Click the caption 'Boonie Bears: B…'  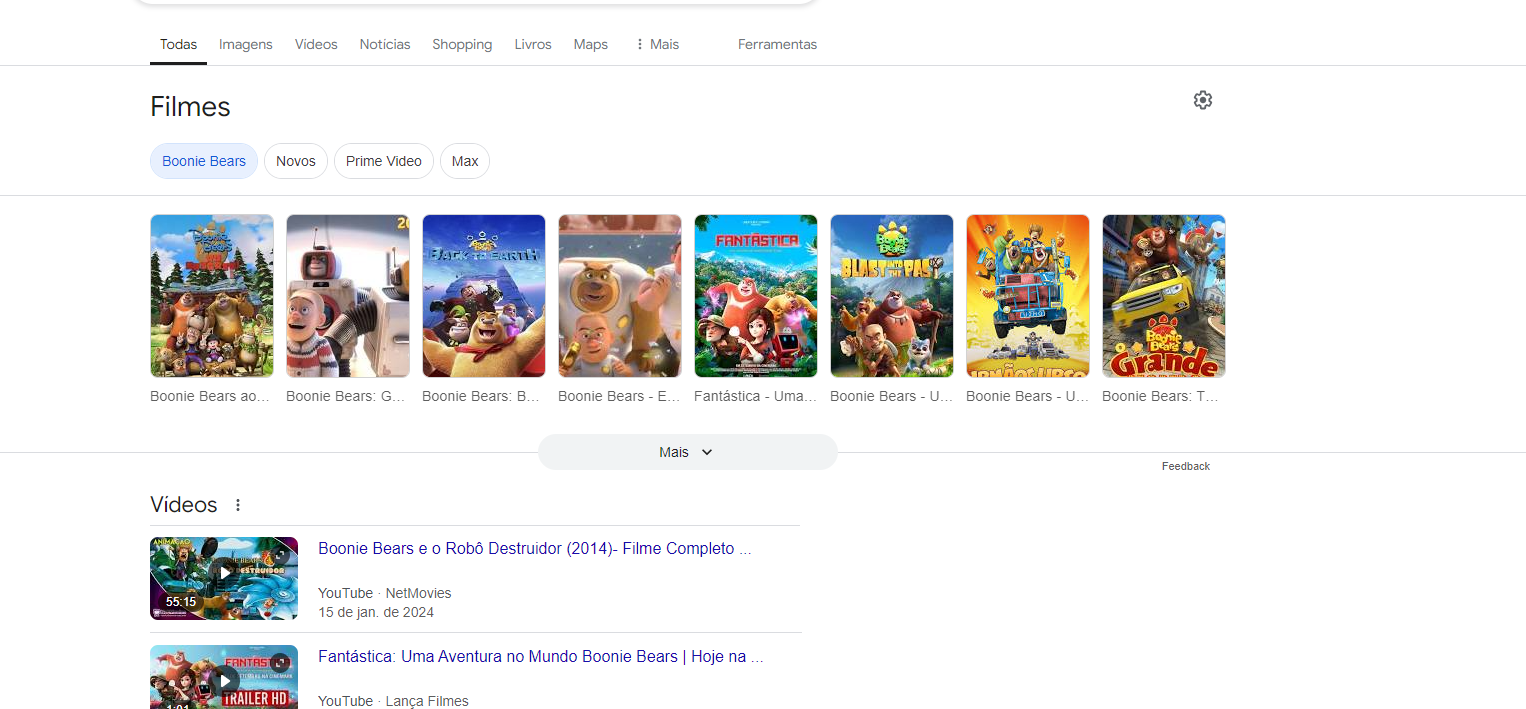point(481,396)
